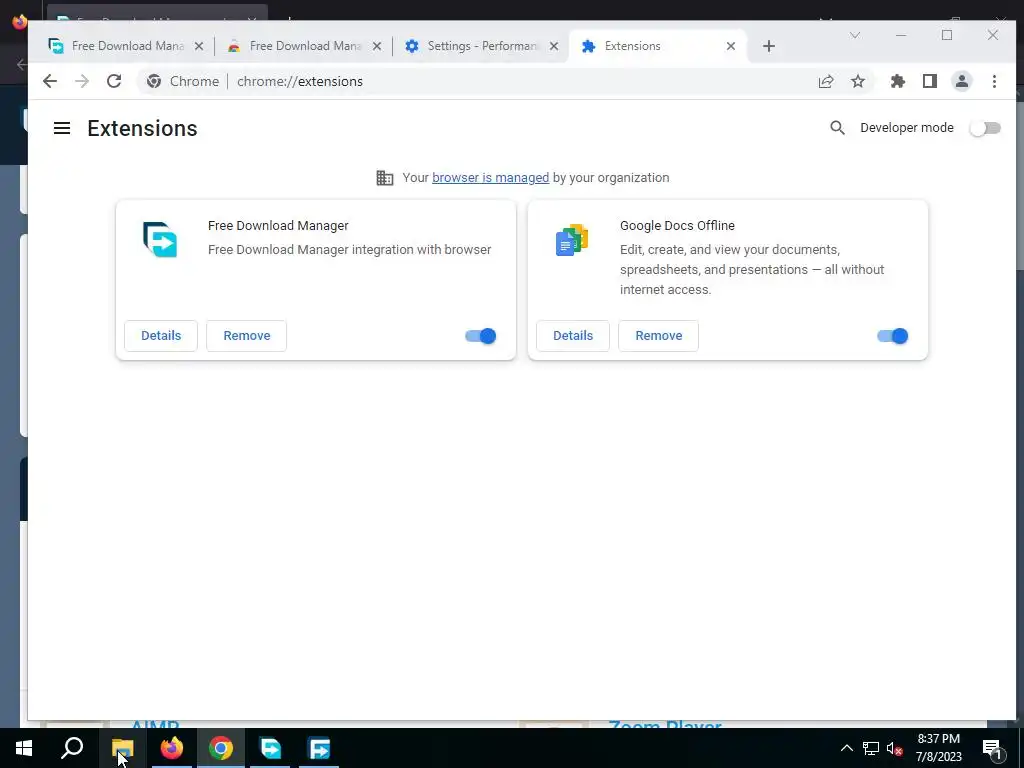Switch to the Settings - Performance tab

click(x=481, y=46)
